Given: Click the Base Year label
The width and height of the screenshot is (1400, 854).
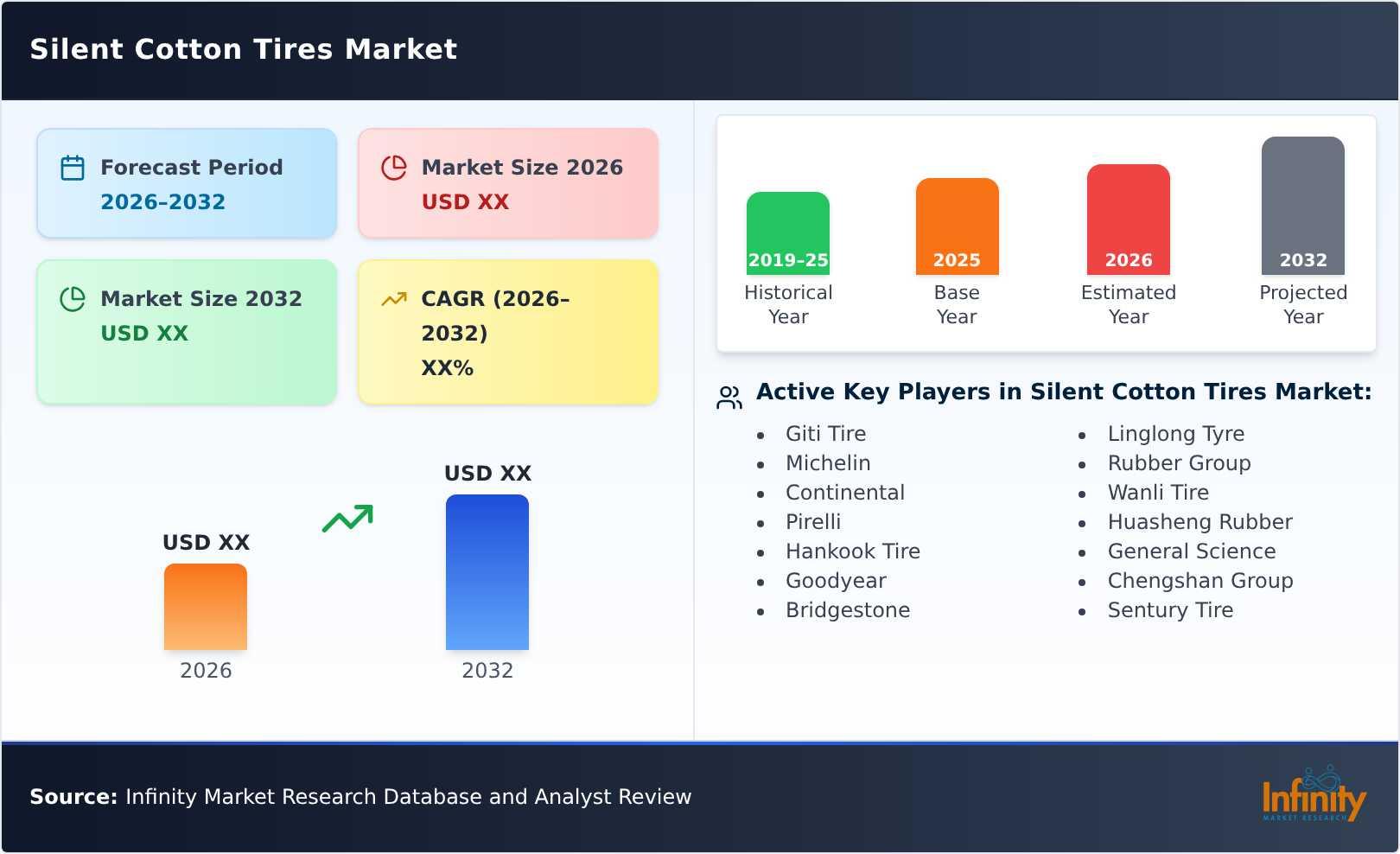Looking at the screenshot, I should point(957,304).
